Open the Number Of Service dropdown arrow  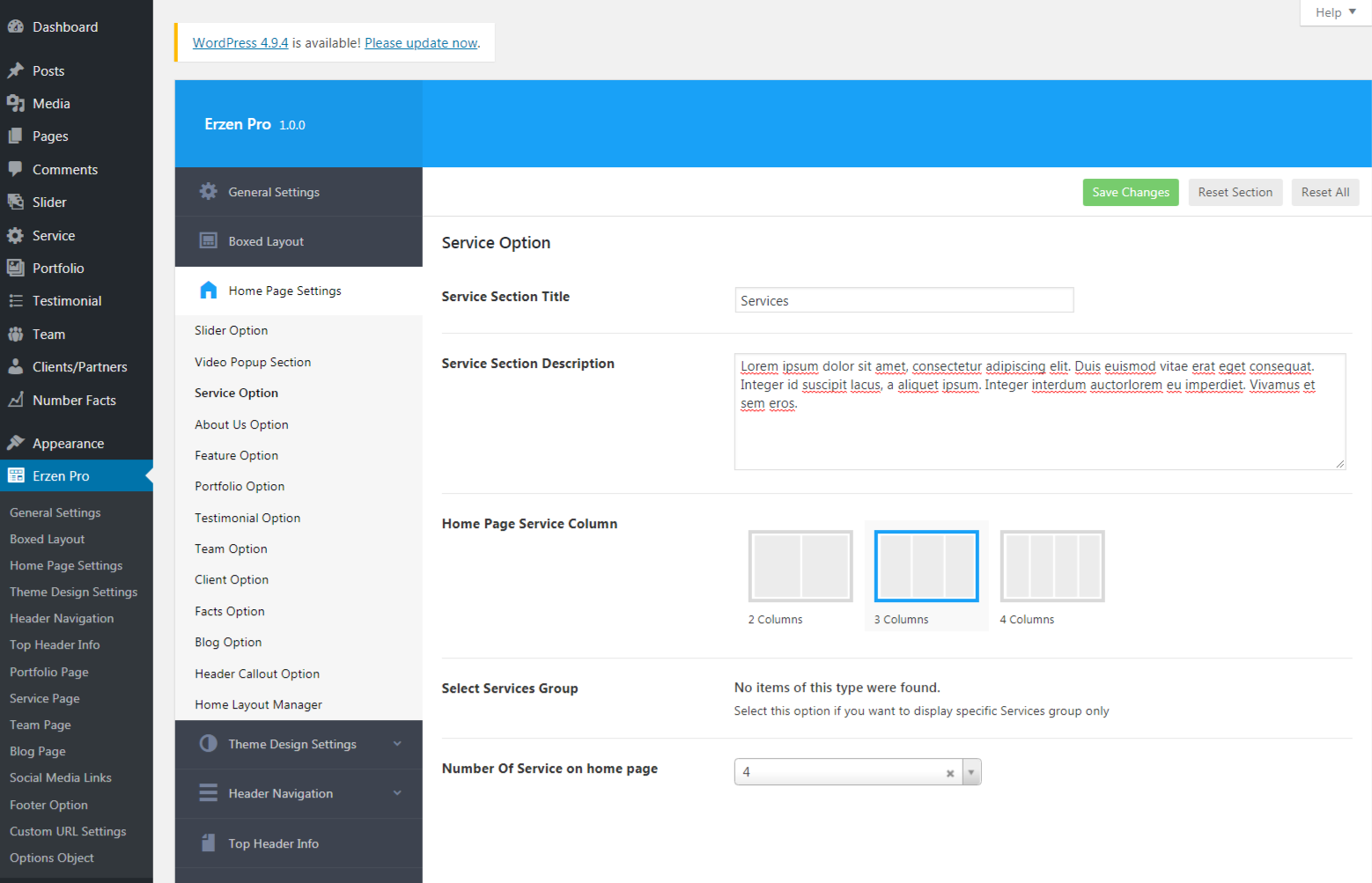971,772
